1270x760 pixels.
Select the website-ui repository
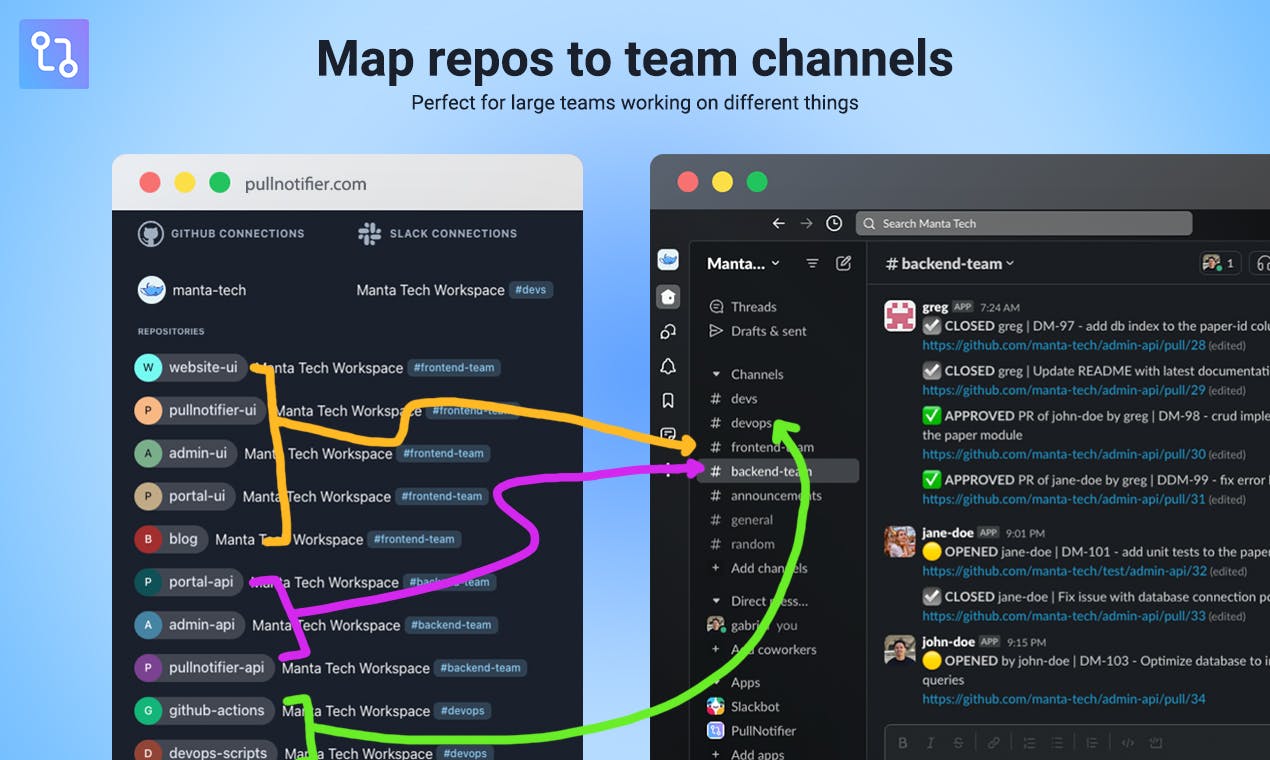tap(191, 368)
